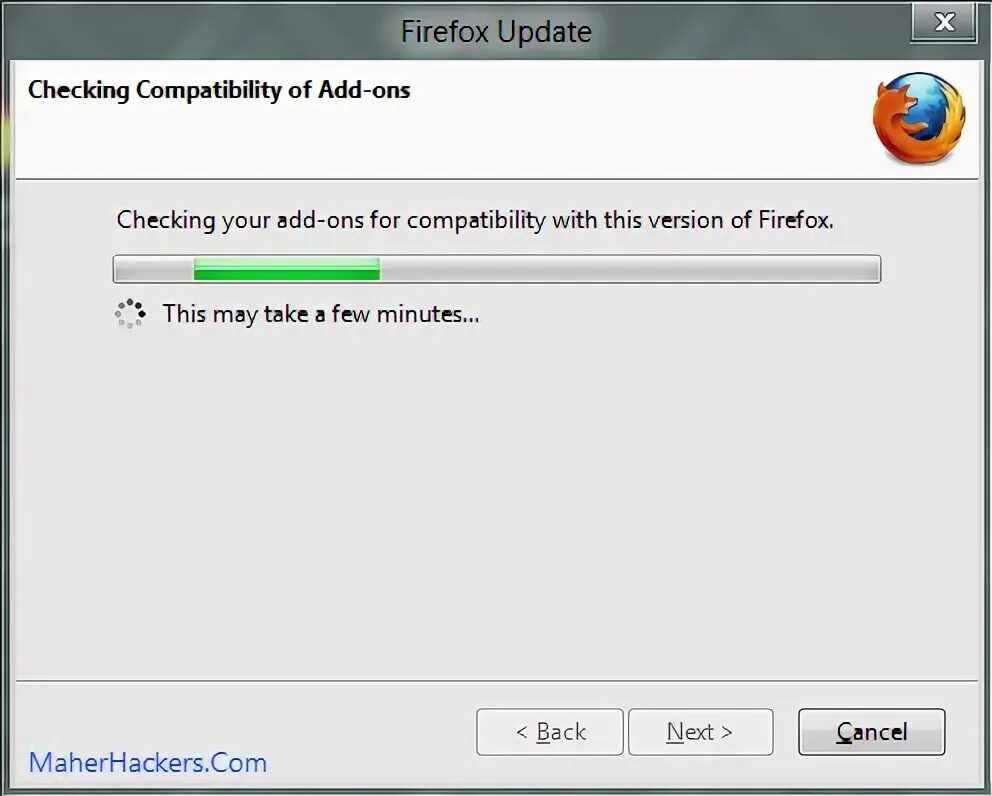Click the footer area left of Back

[x=247, y=715]
